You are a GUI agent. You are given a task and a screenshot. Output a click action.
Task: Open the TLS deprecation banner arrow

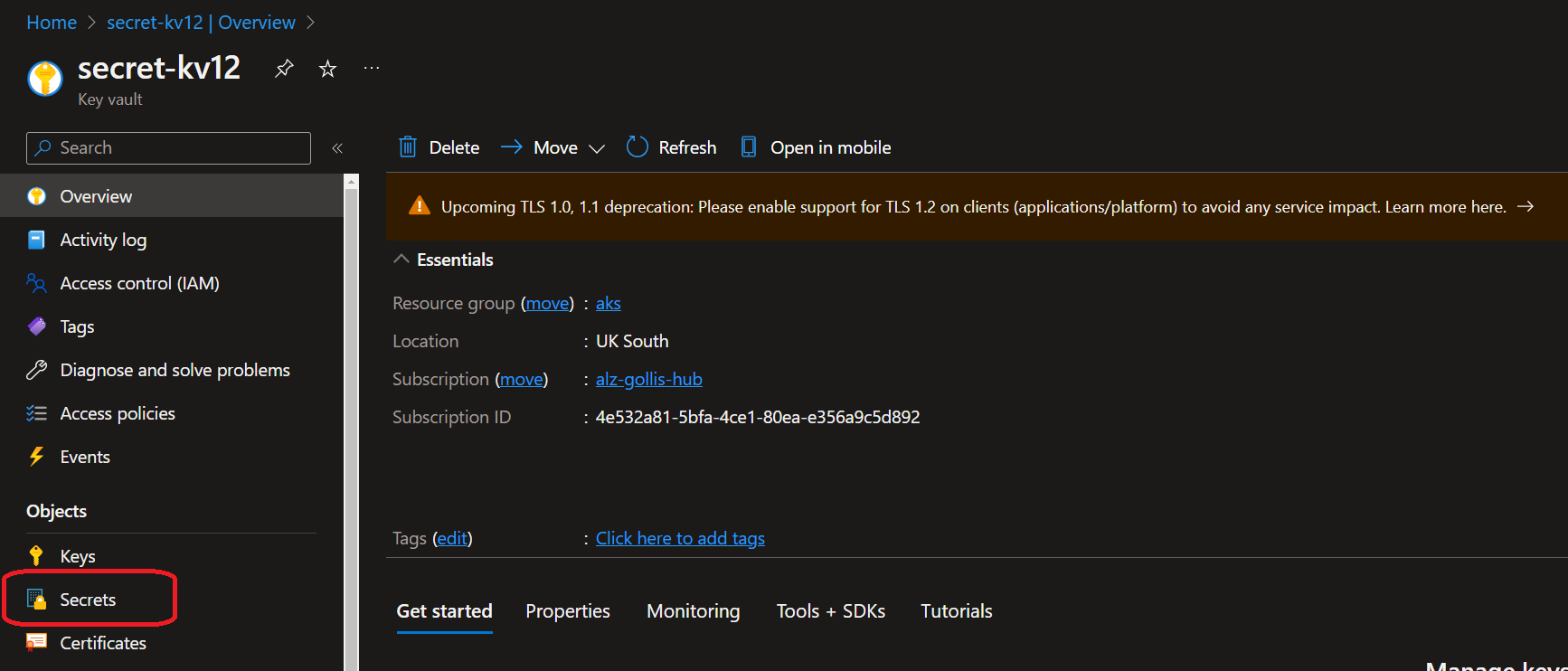point(1525,207)
